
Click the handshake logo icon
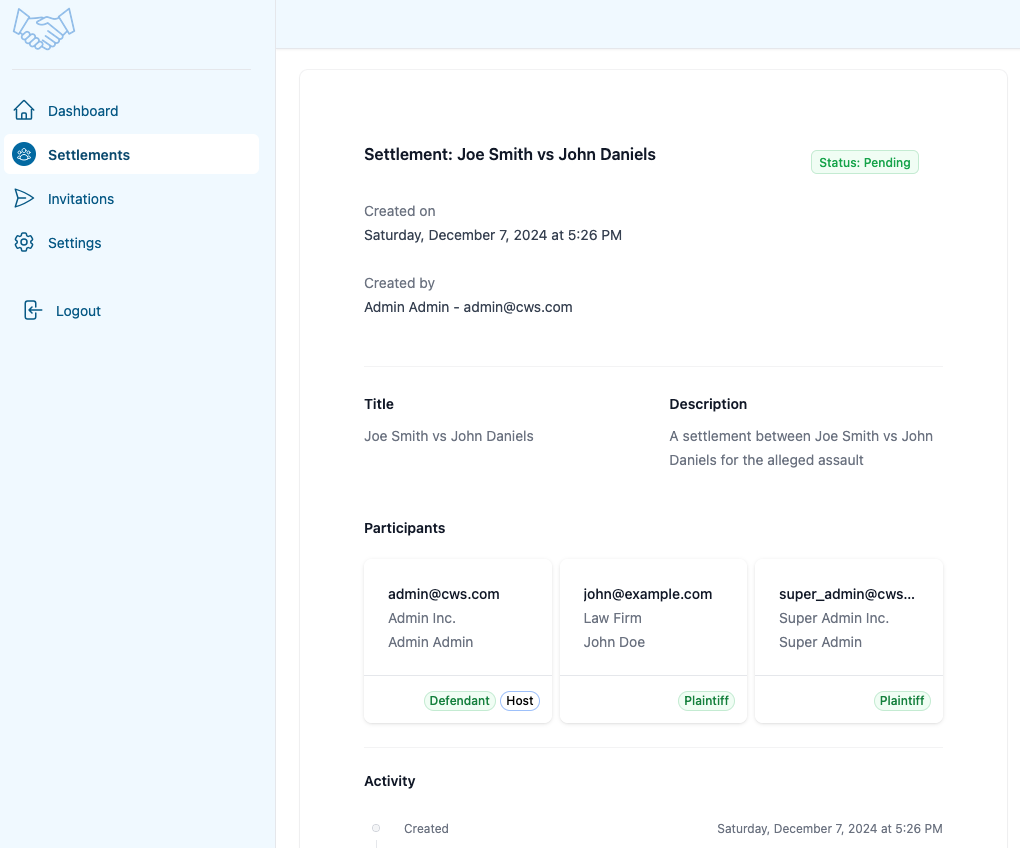44,28
